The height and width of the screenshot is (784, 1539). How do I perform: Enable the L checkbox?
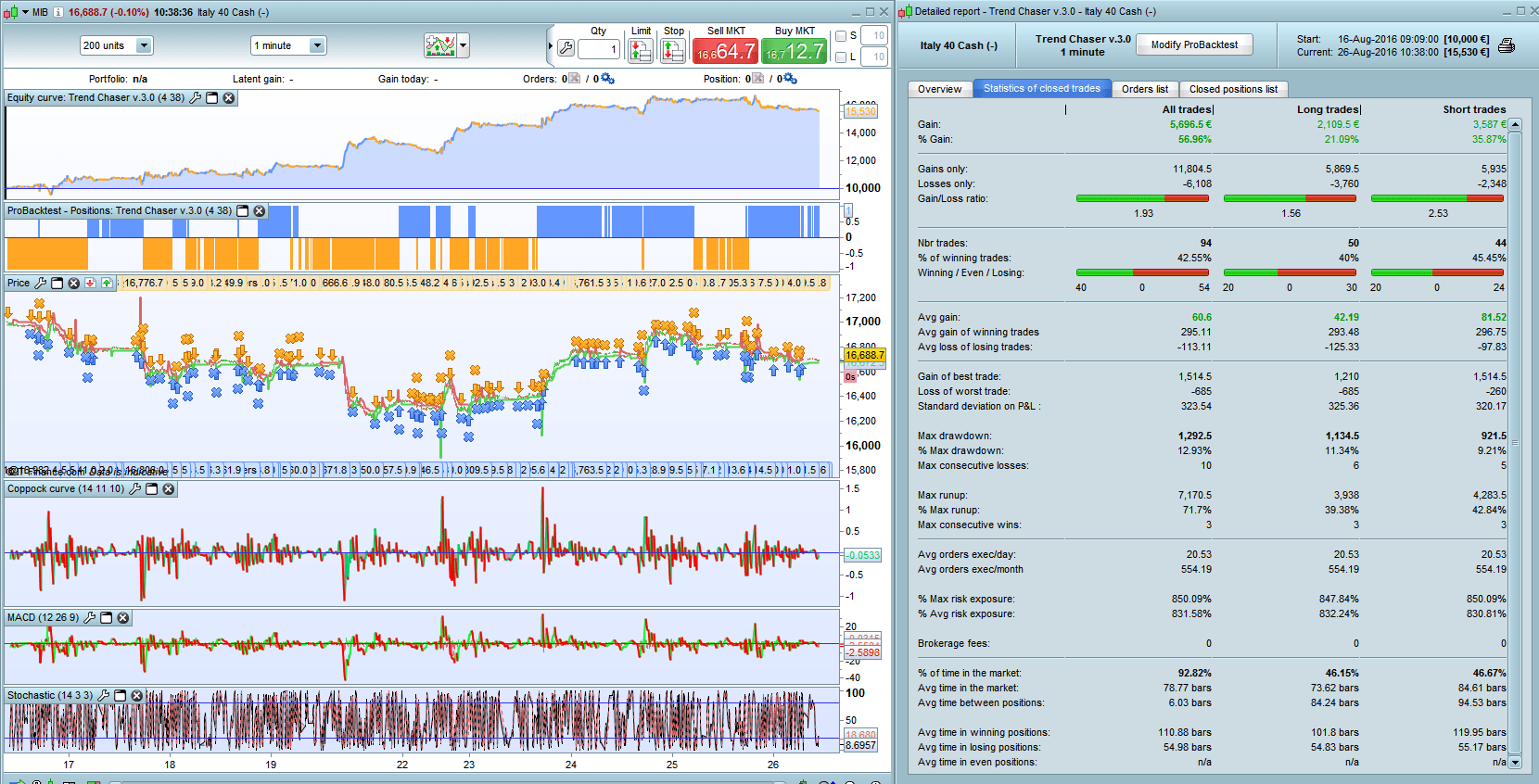[841, 57]
